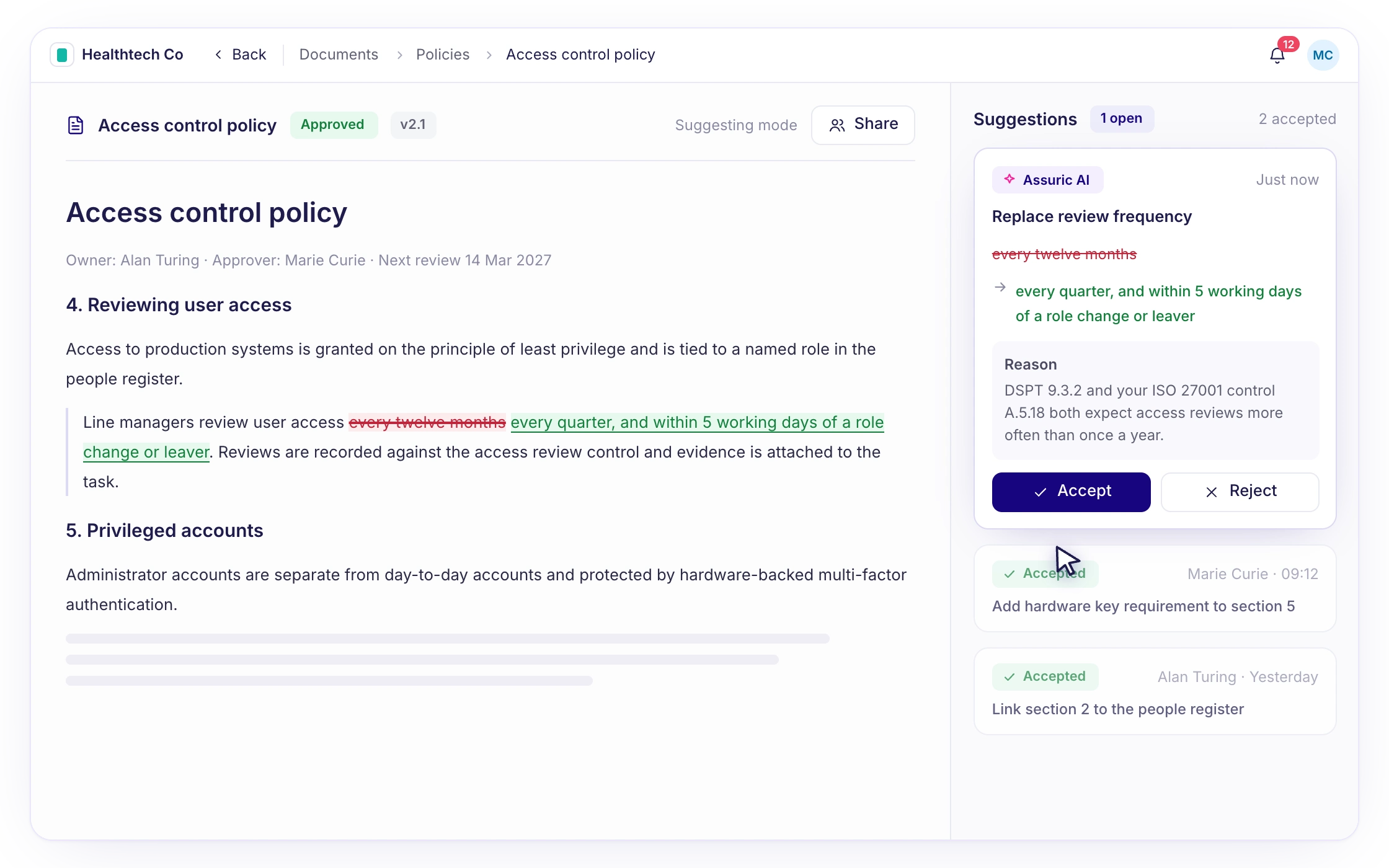Click the Assuric AI sparkle icon
The width and height of the screenshot is (1389, 868).
pos(1010,179)
